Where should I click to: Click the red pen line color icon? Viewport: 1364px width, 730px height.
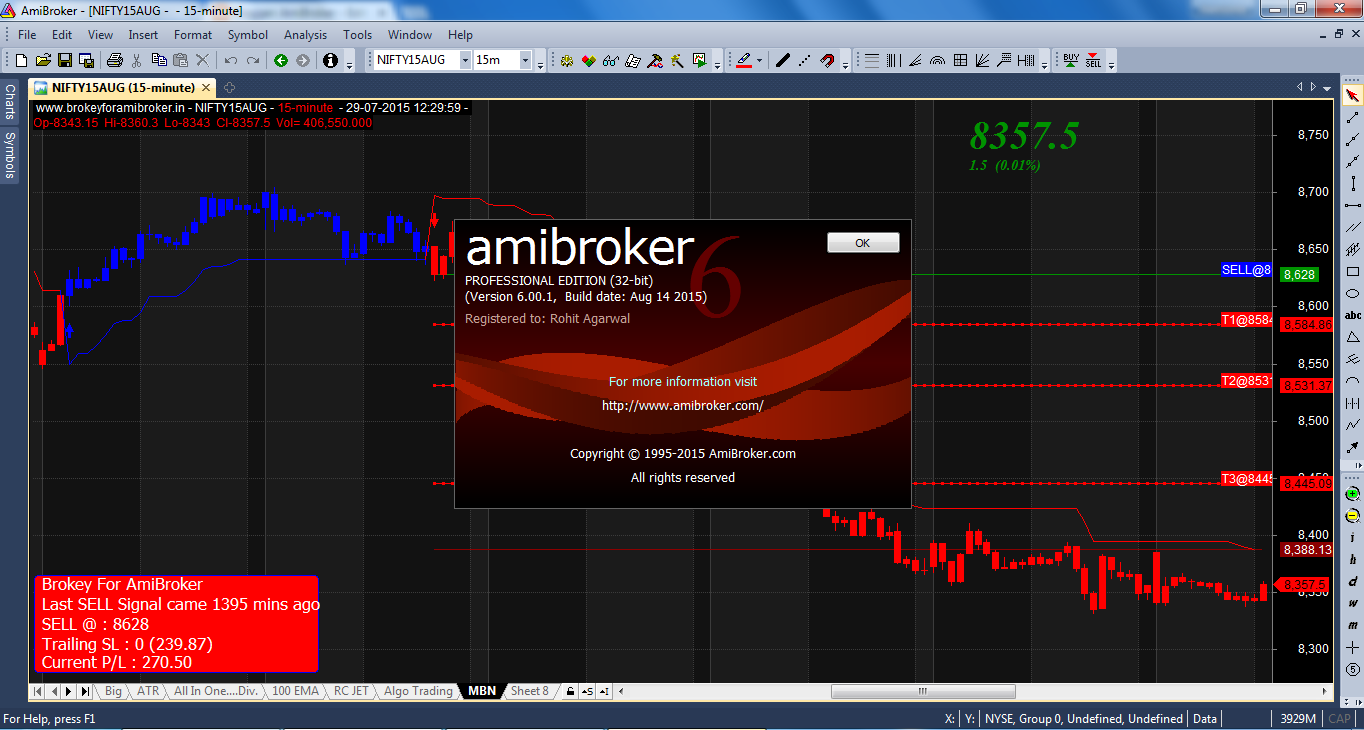coord(743,61)
